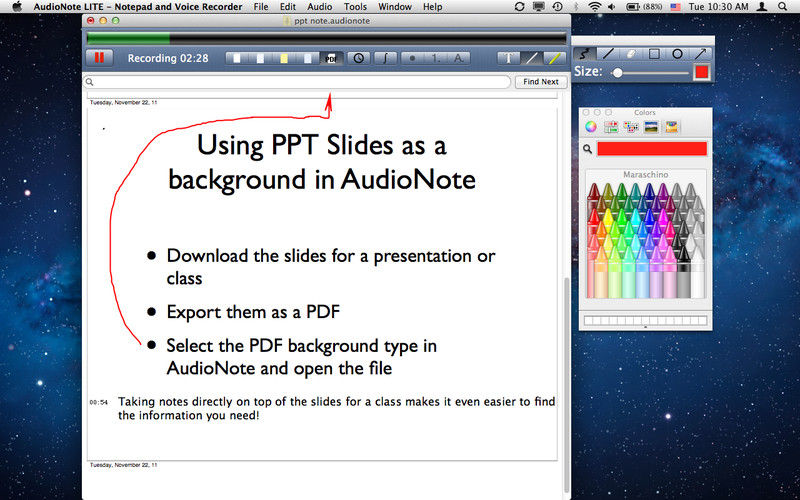Screen dimensions: 800x500
Task: Open the File menu
Action: [x=261, y=7]
